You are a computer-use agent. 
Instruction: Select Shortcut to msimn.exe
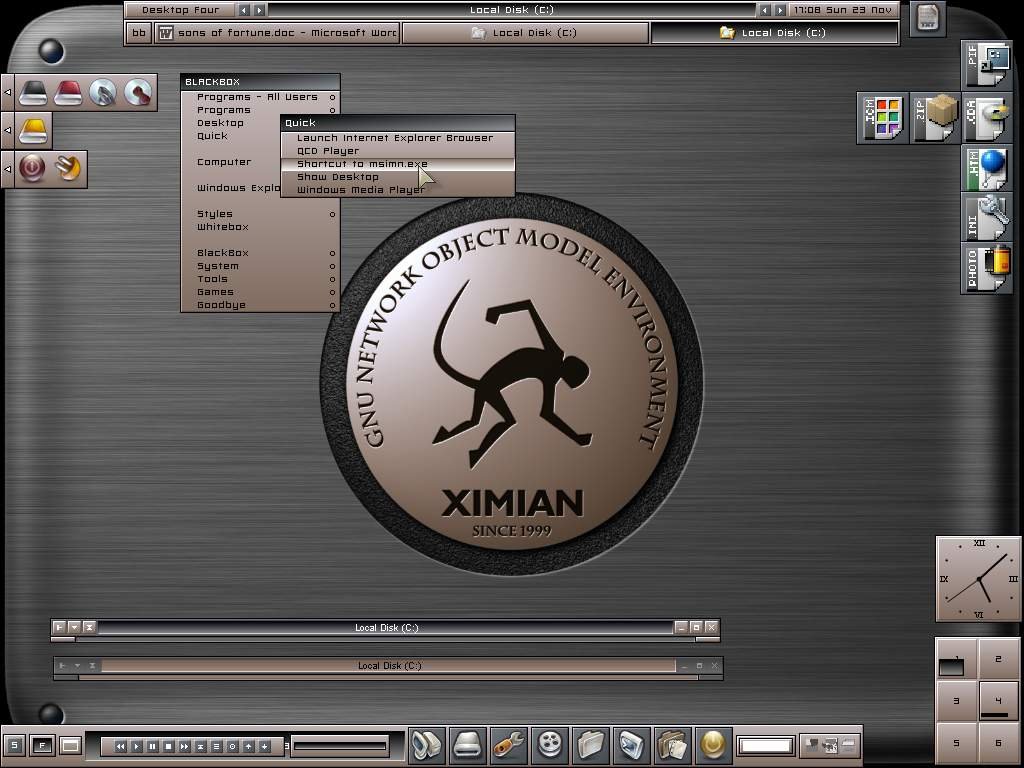pyautogui.click(x=398, y=164)
